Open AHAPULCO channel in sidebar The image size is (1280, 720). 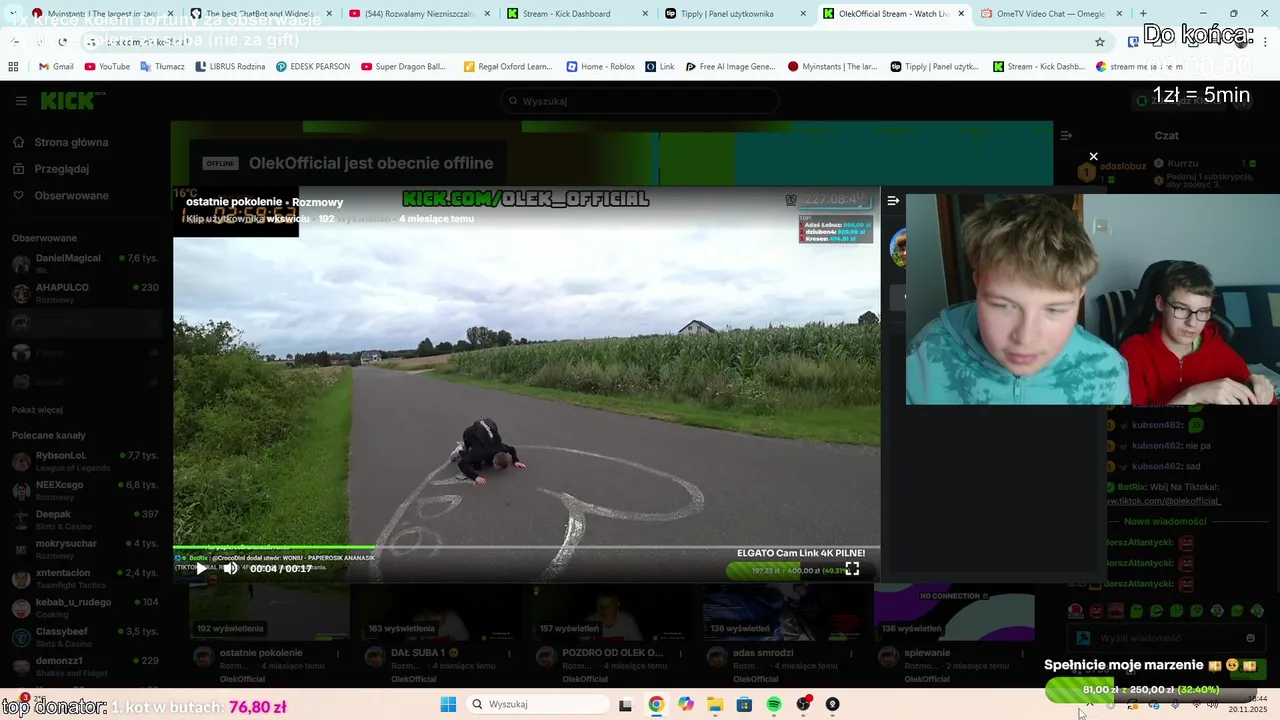click(85, 291)
